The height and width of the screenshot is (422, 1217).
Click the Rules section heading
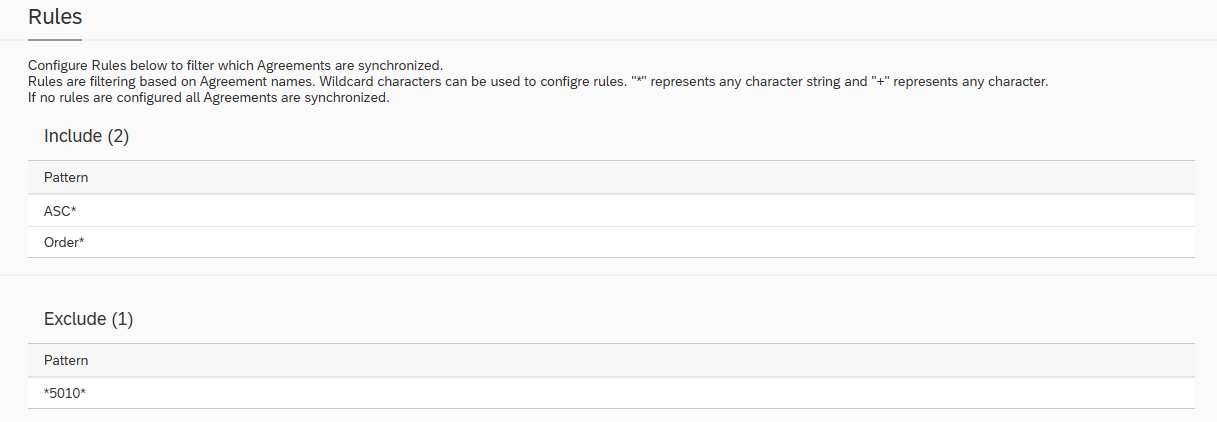point(55,17)
